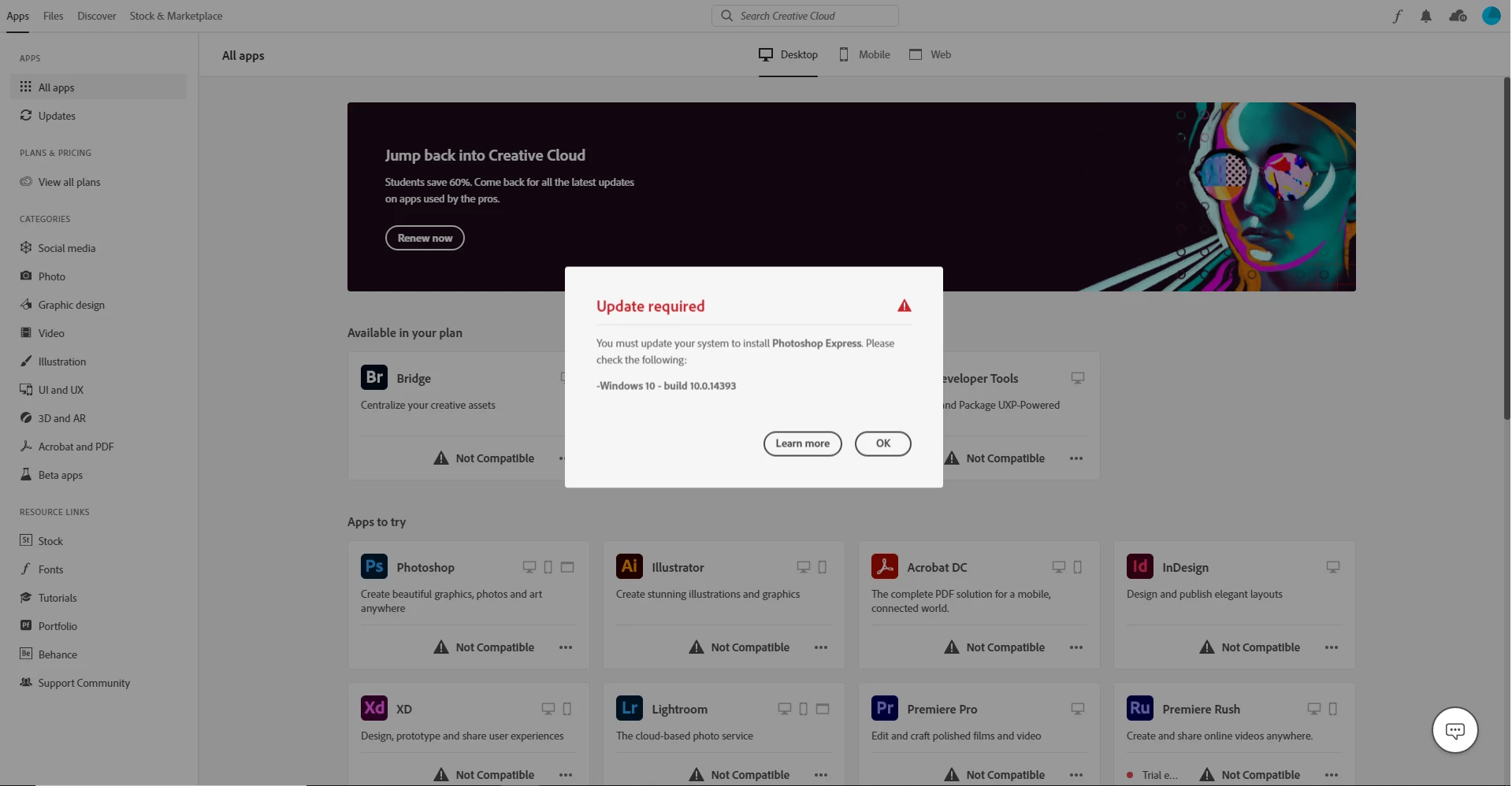Open more options for Acrobat DC

point(1076,647)
